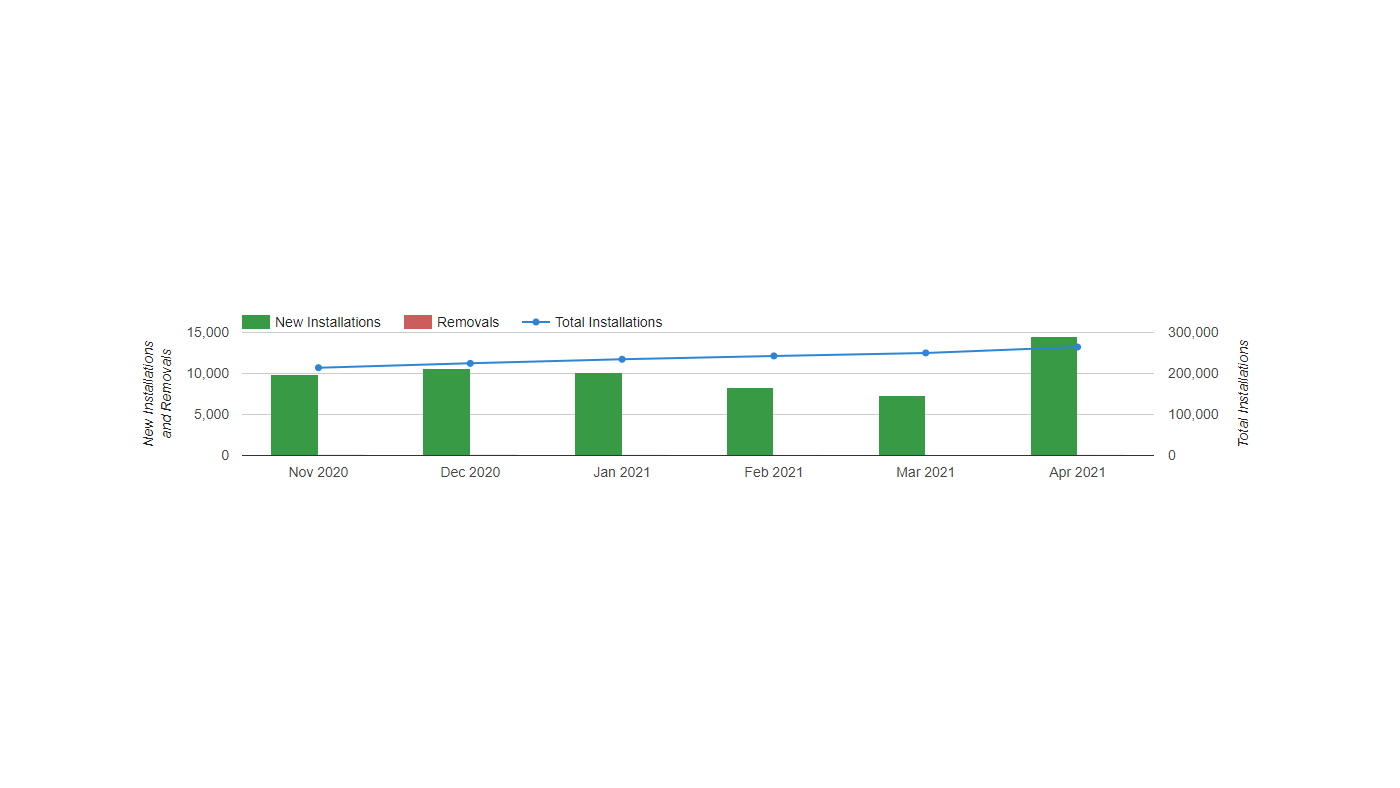Click the Apr 2021 axis label

[1077, 472]
